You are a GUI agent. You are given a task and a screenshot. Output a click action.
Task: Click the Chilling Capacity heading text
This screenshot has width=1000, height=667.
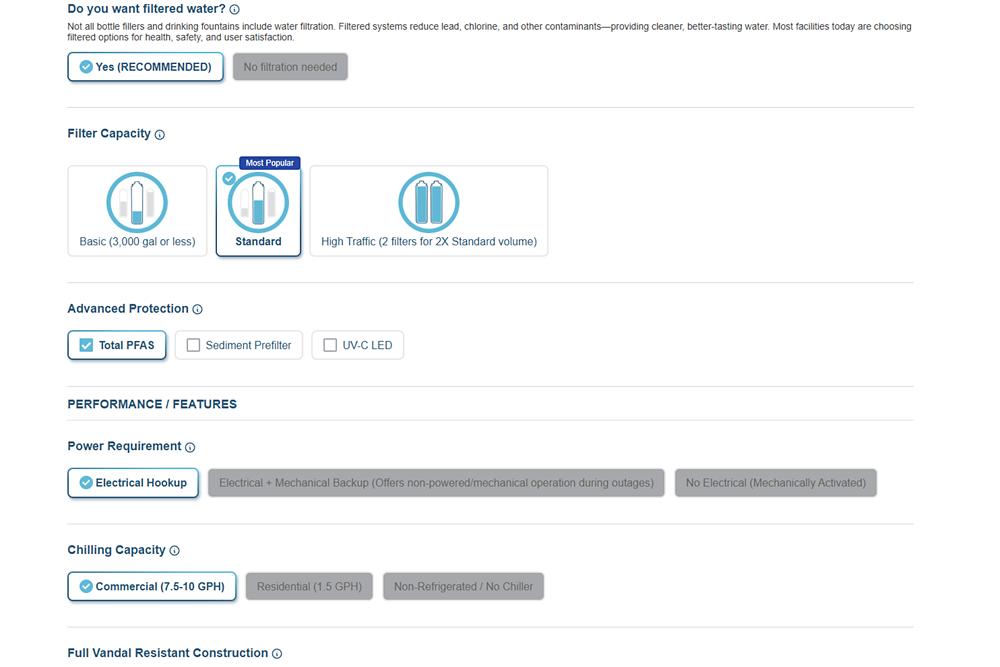pos(117,550)
